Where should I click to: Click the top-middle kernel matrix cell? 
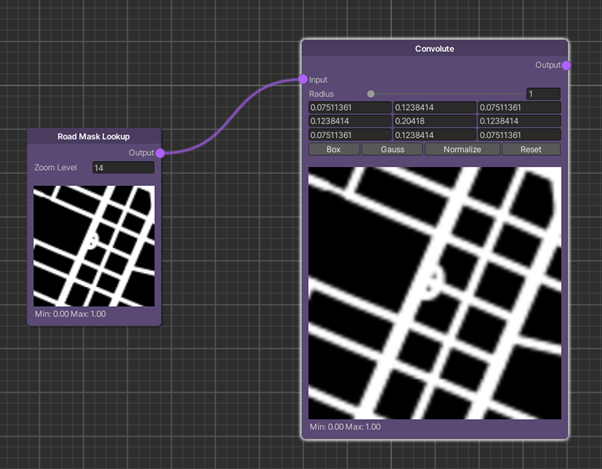[434, 108]
